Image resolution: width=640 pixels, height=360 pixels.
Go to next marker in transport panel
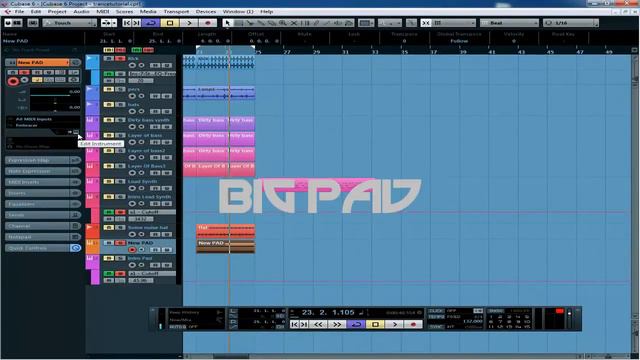304,324
